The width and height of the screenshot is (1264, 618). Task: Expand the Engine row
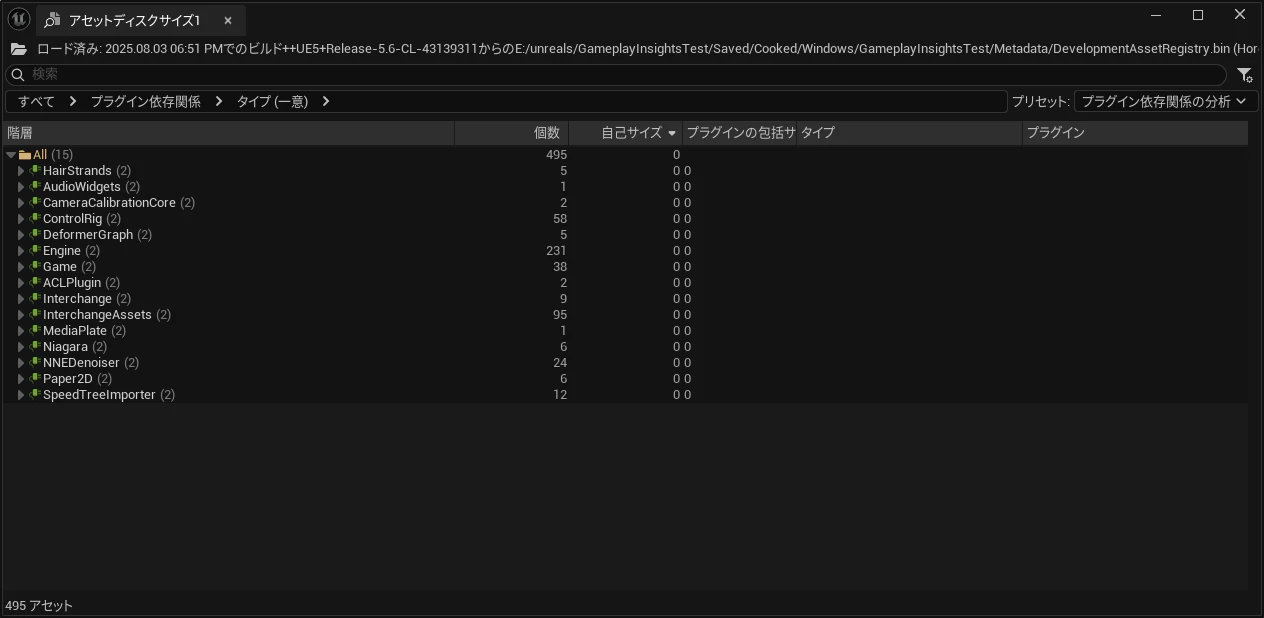(21, 251)
